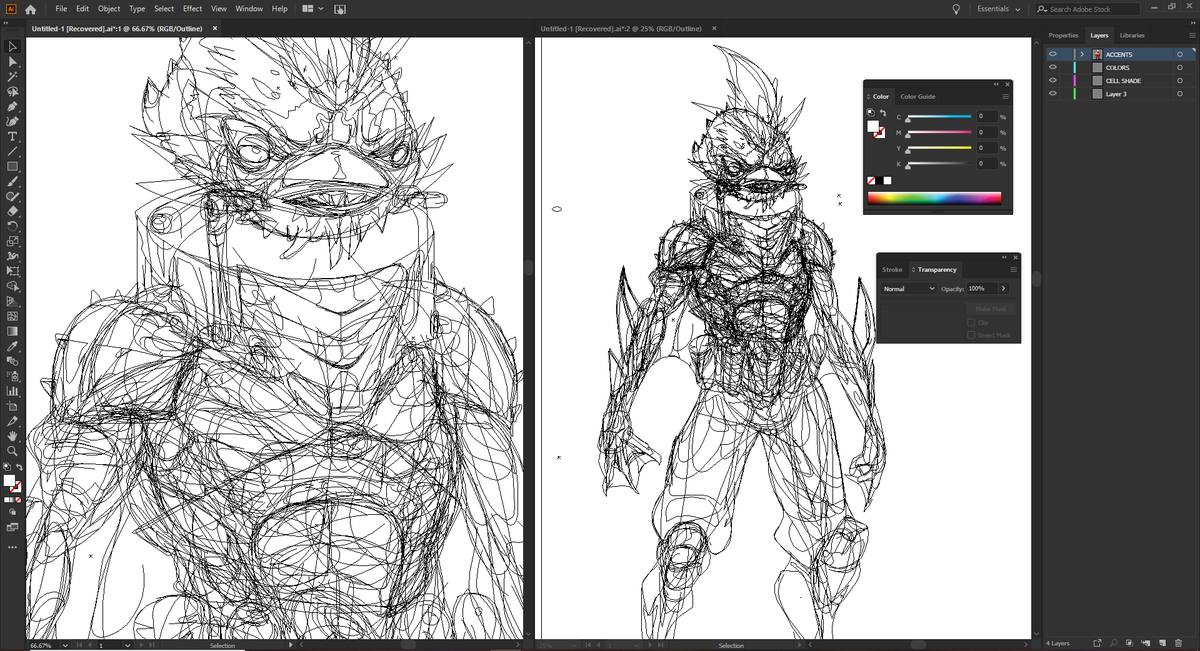Screen dimensions: 1200x651
Task: Click Make/Release Clipping Mask icon
Action: pos(1128,643)
